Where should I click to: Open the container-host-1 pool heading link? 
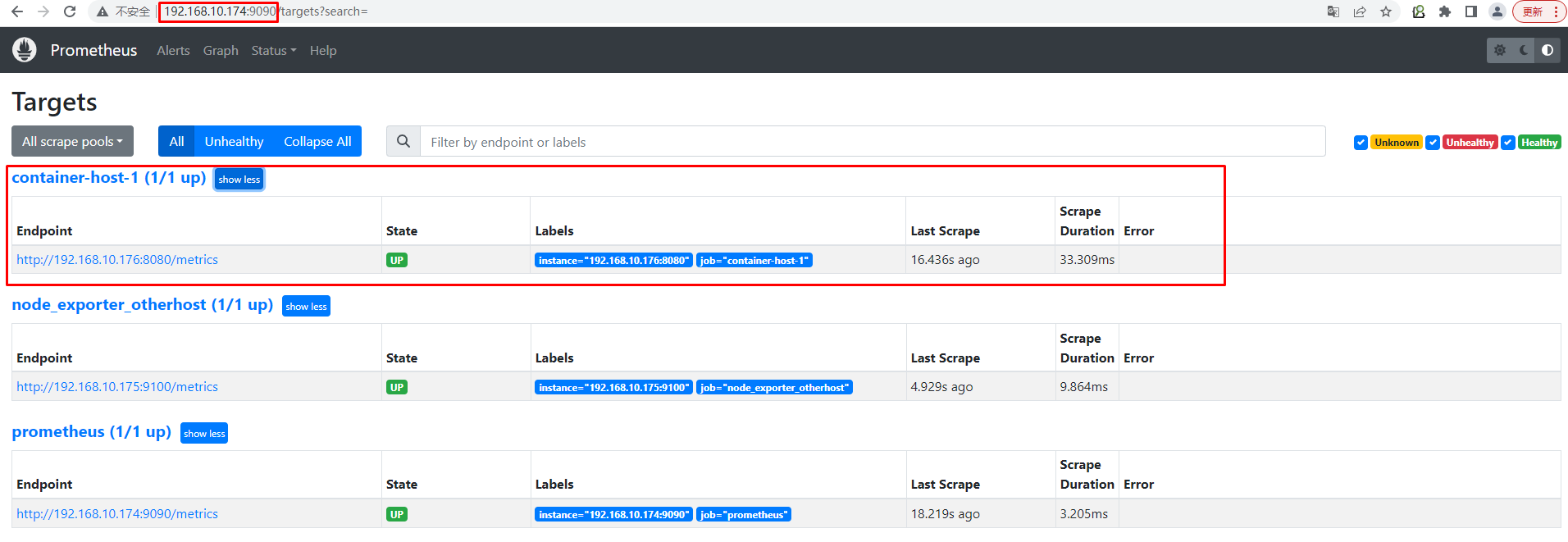pos(109,177)
